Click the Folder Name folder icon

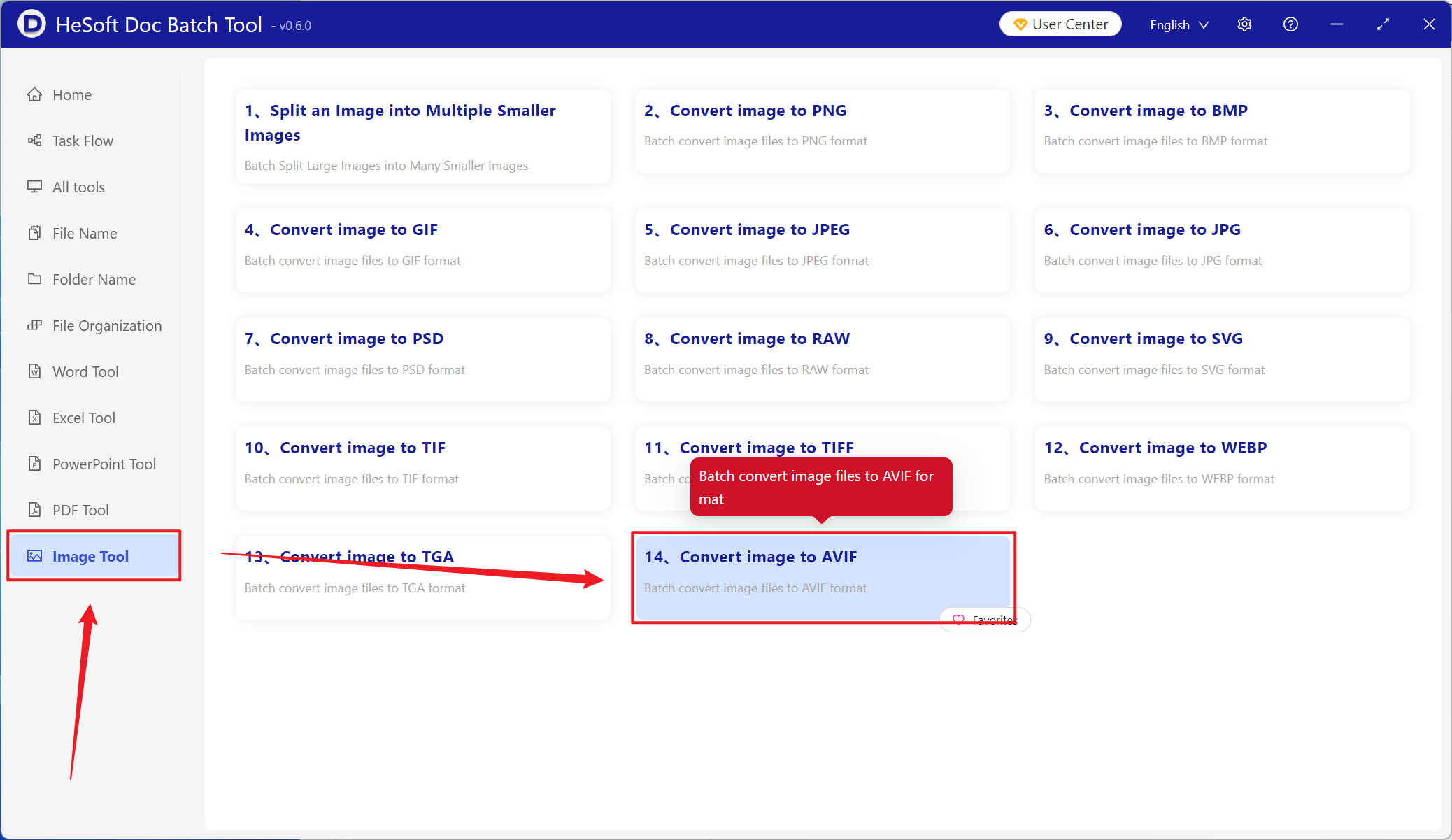(x=34, y=279)
